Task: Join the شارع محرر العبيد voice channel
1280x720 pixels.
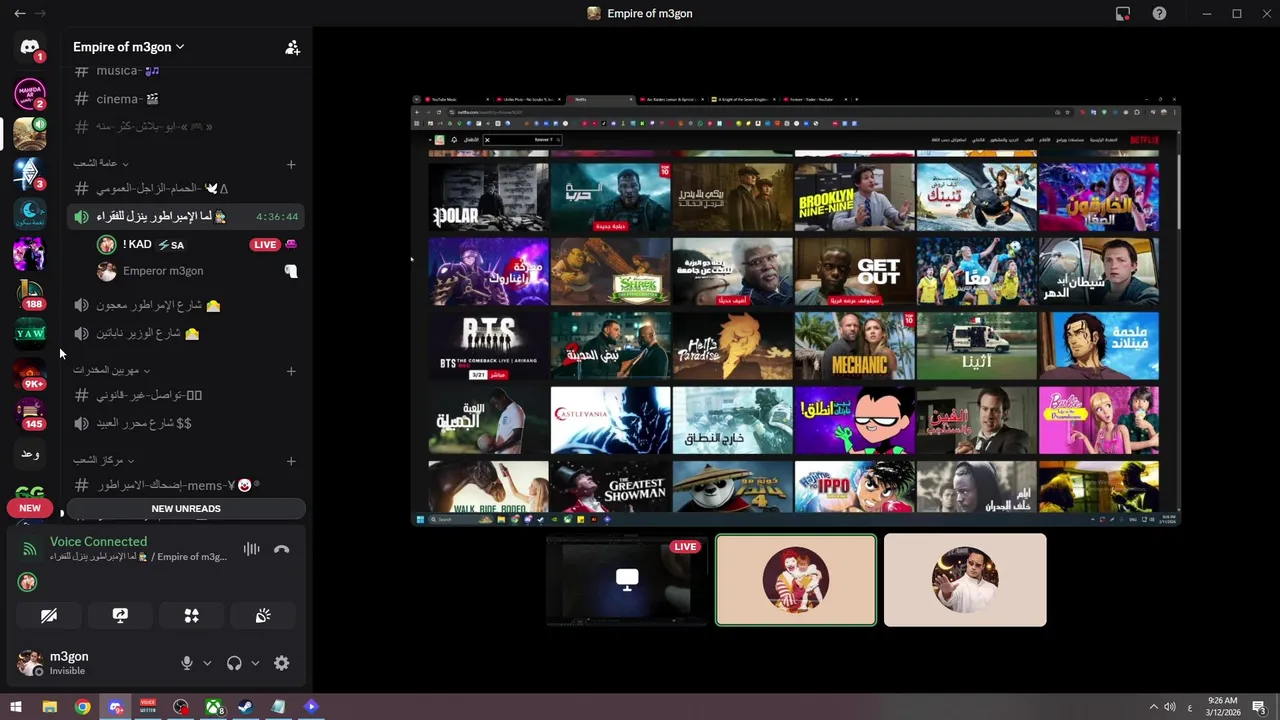Action: tap(185, 423)
